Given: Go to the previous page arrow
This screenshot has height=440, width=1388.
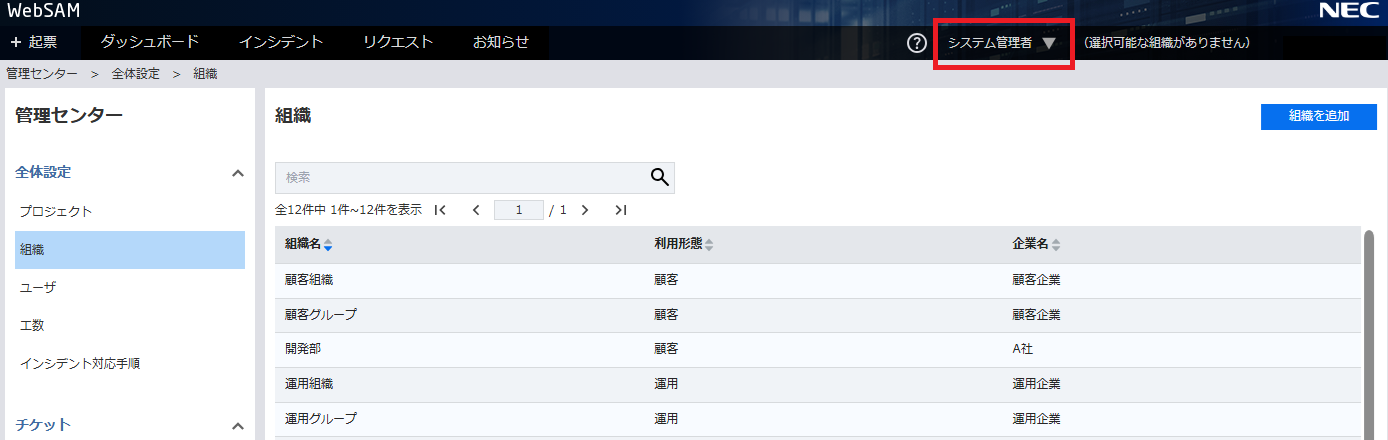Looking at the screenshot, I should pos(476,210).
